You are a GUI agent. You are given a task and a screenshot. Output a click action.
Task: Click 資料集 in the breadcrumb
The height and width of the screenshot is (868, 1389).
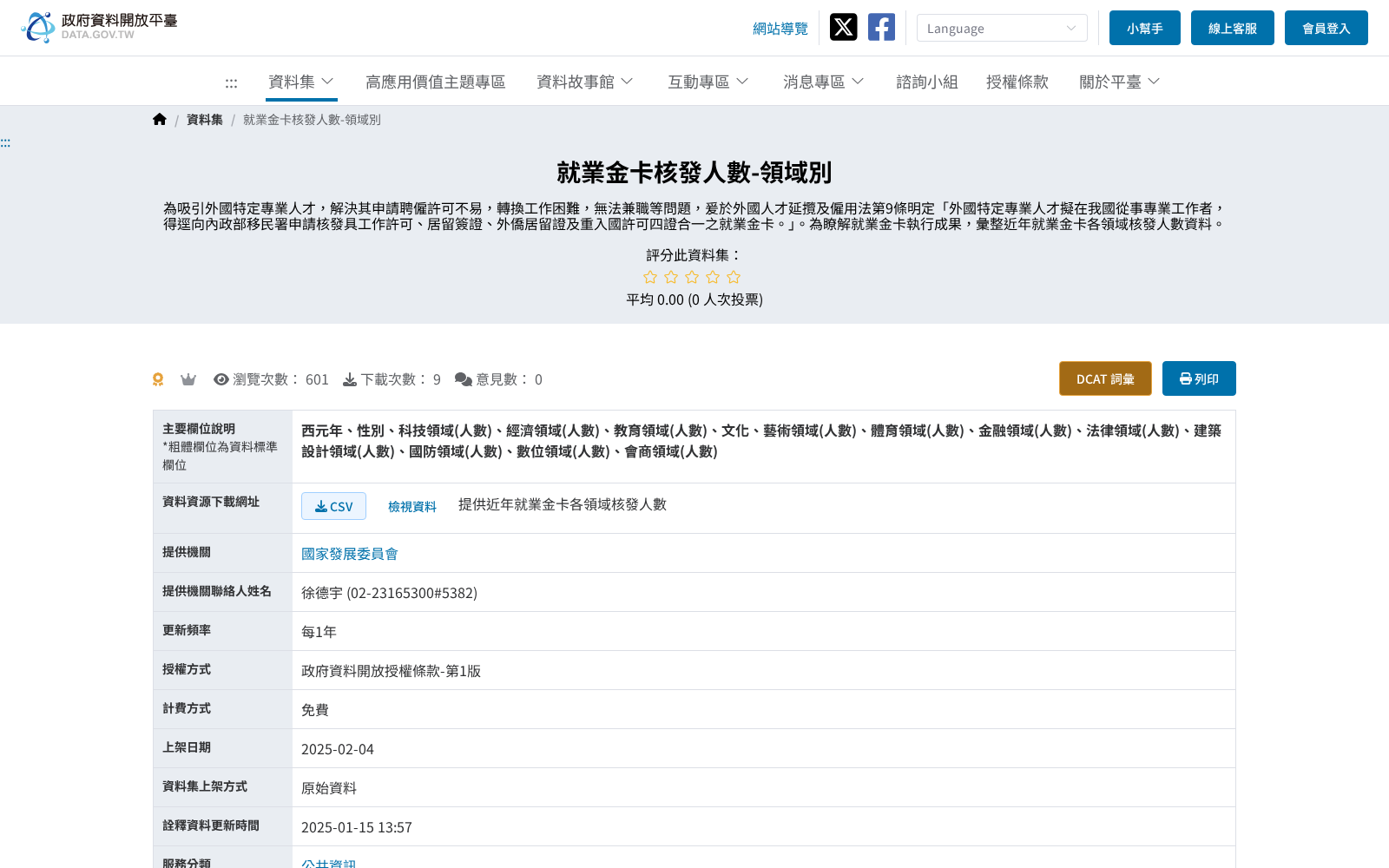(205, 120)
